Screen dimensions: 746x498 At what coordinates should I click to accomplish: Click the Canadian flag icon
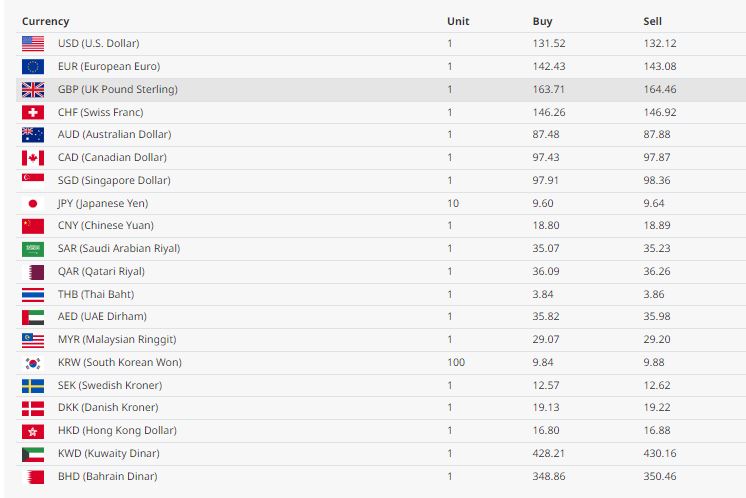33,157
